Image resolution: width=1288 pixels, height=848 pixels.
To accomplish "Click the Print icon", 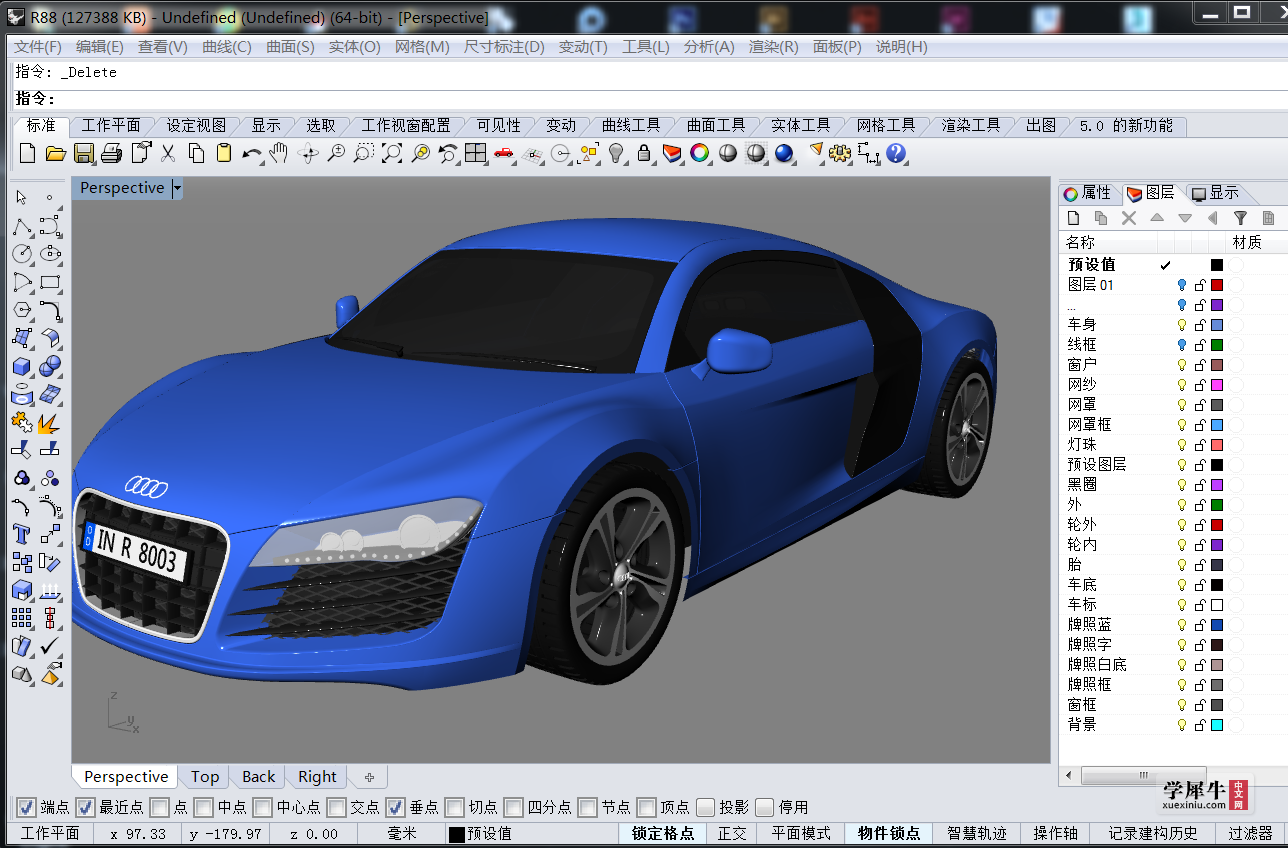I will (112, 153).
